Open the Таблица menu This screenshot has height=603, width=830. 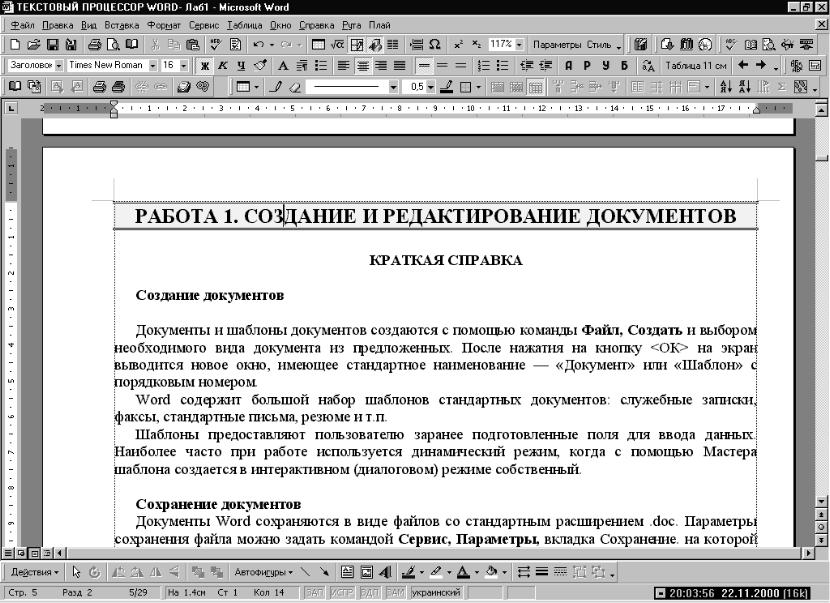245,25
